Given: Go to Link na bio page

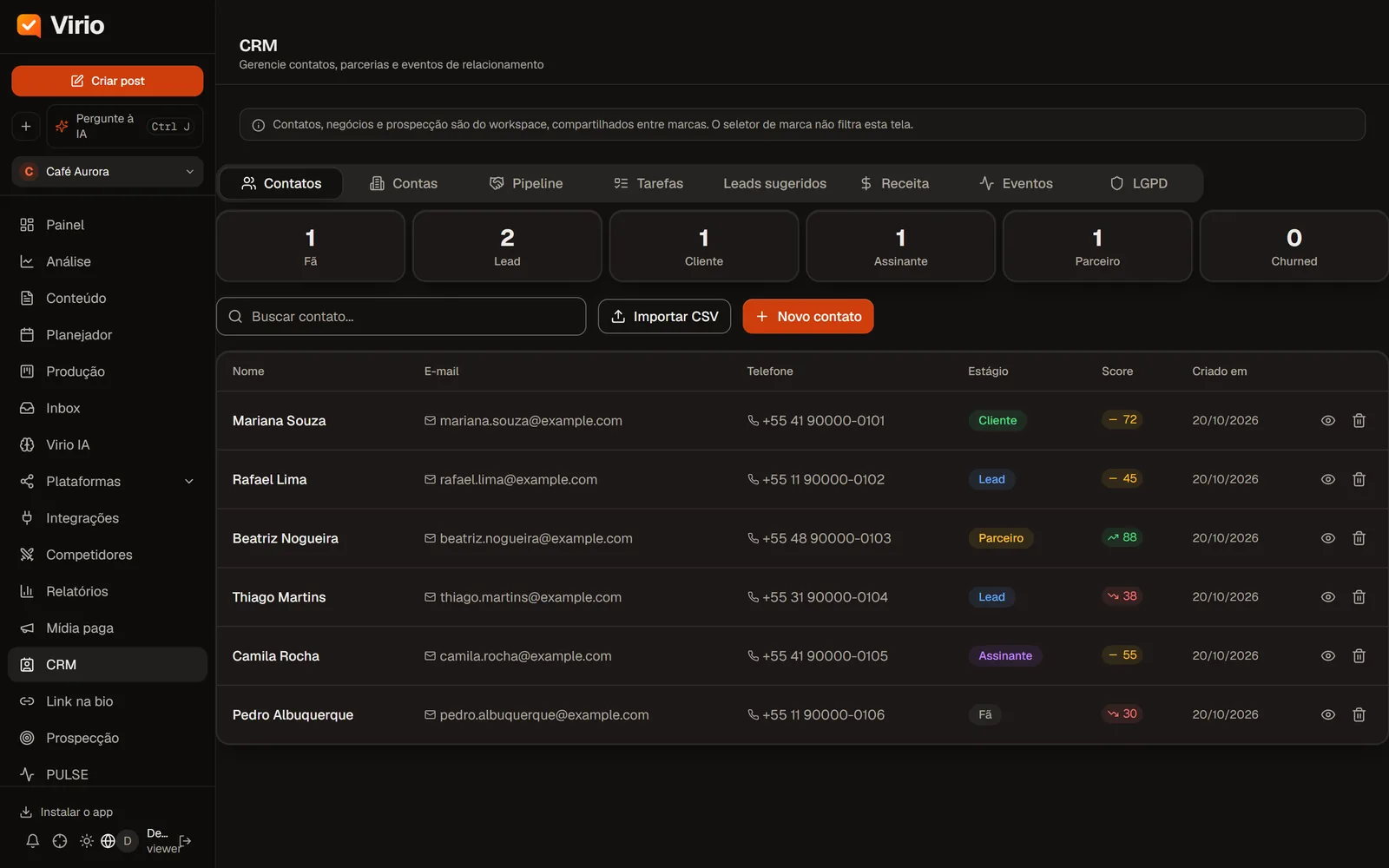Looking at the screenshot, I should pyautogui.click(x=108, y=701).
